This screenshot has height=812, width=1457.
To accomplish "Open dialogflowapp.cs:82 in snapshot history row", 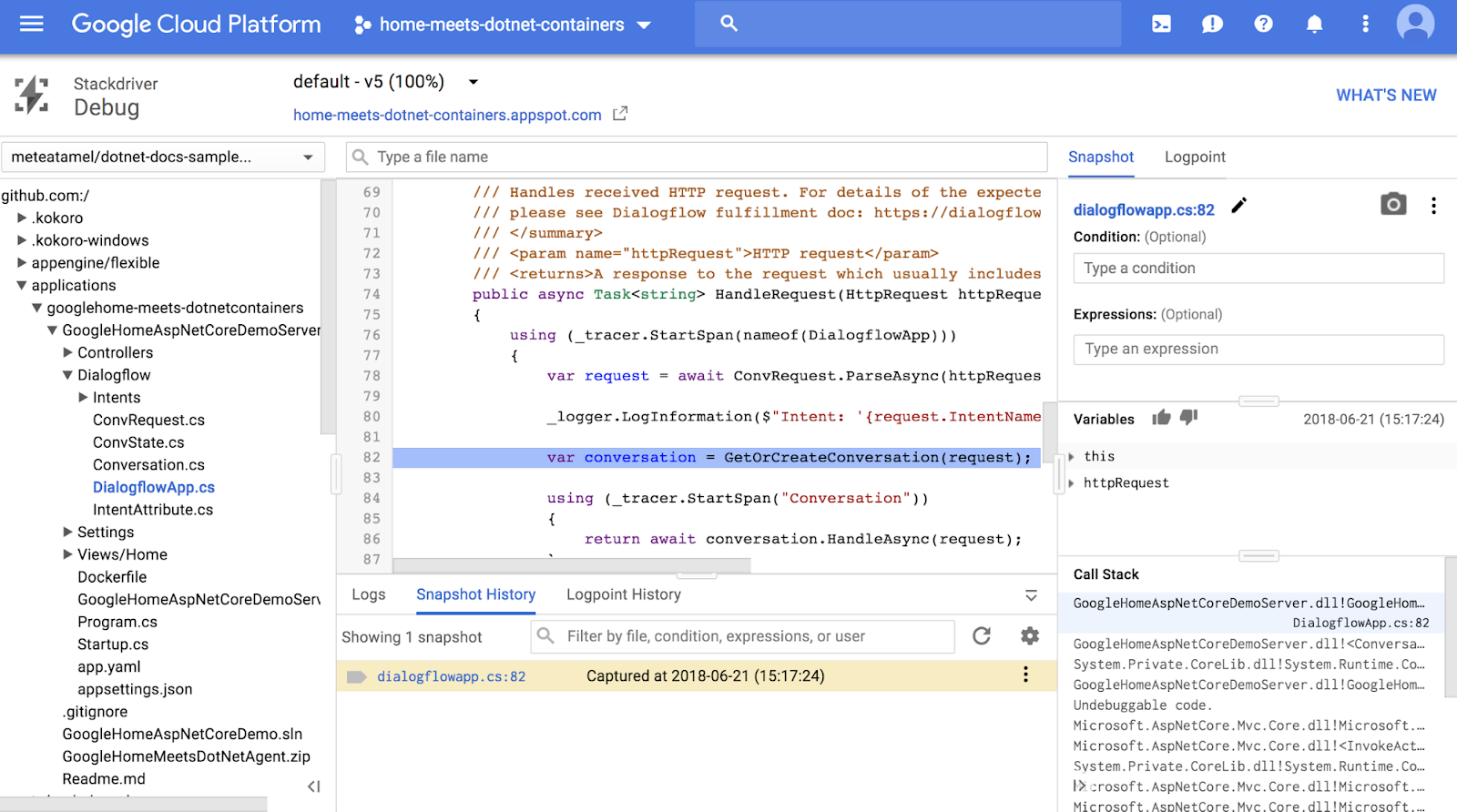I will tap(452, 676).
